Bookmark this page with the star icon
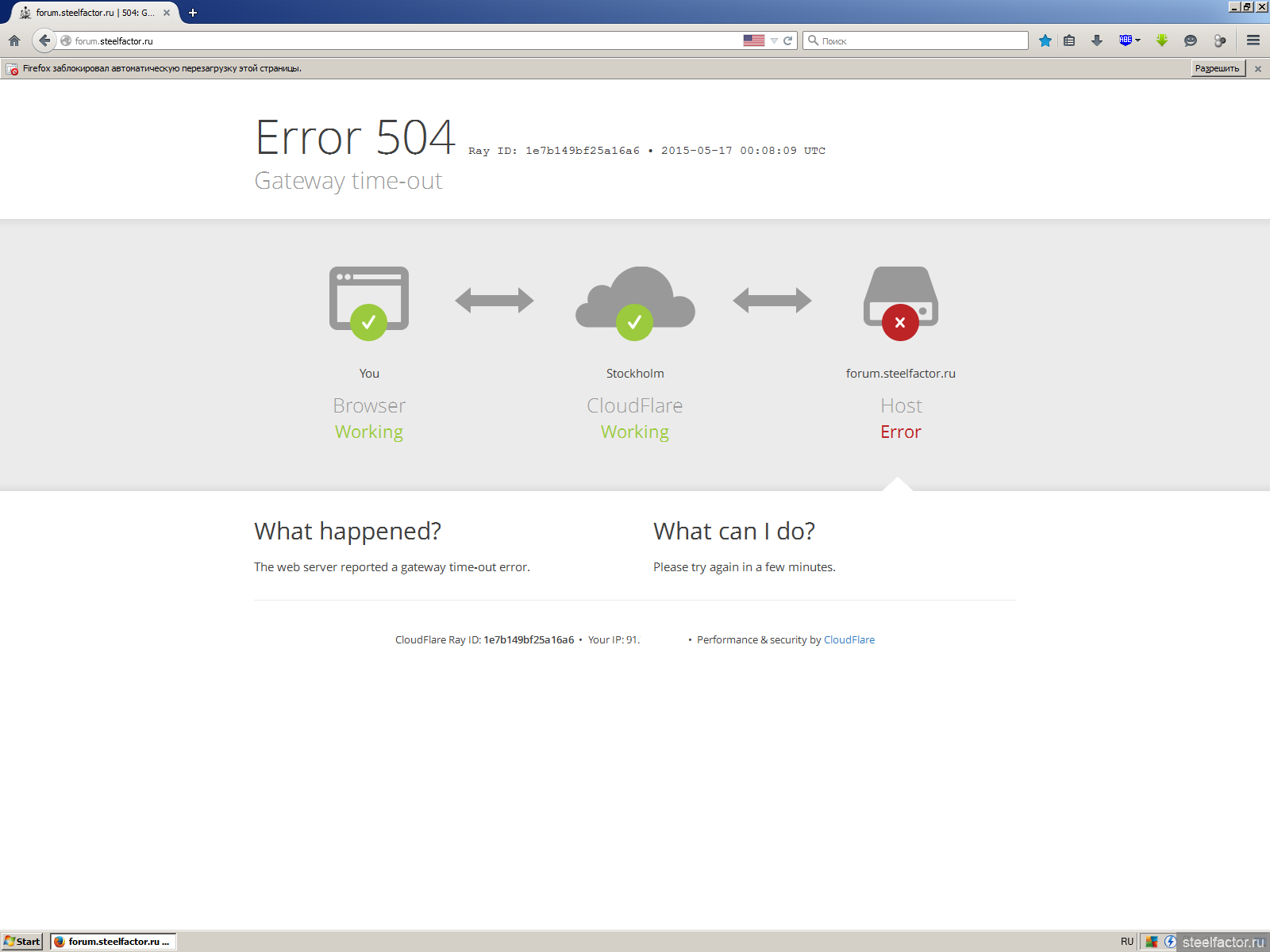The image size is (1270, 952). [x=1045, y=40]
